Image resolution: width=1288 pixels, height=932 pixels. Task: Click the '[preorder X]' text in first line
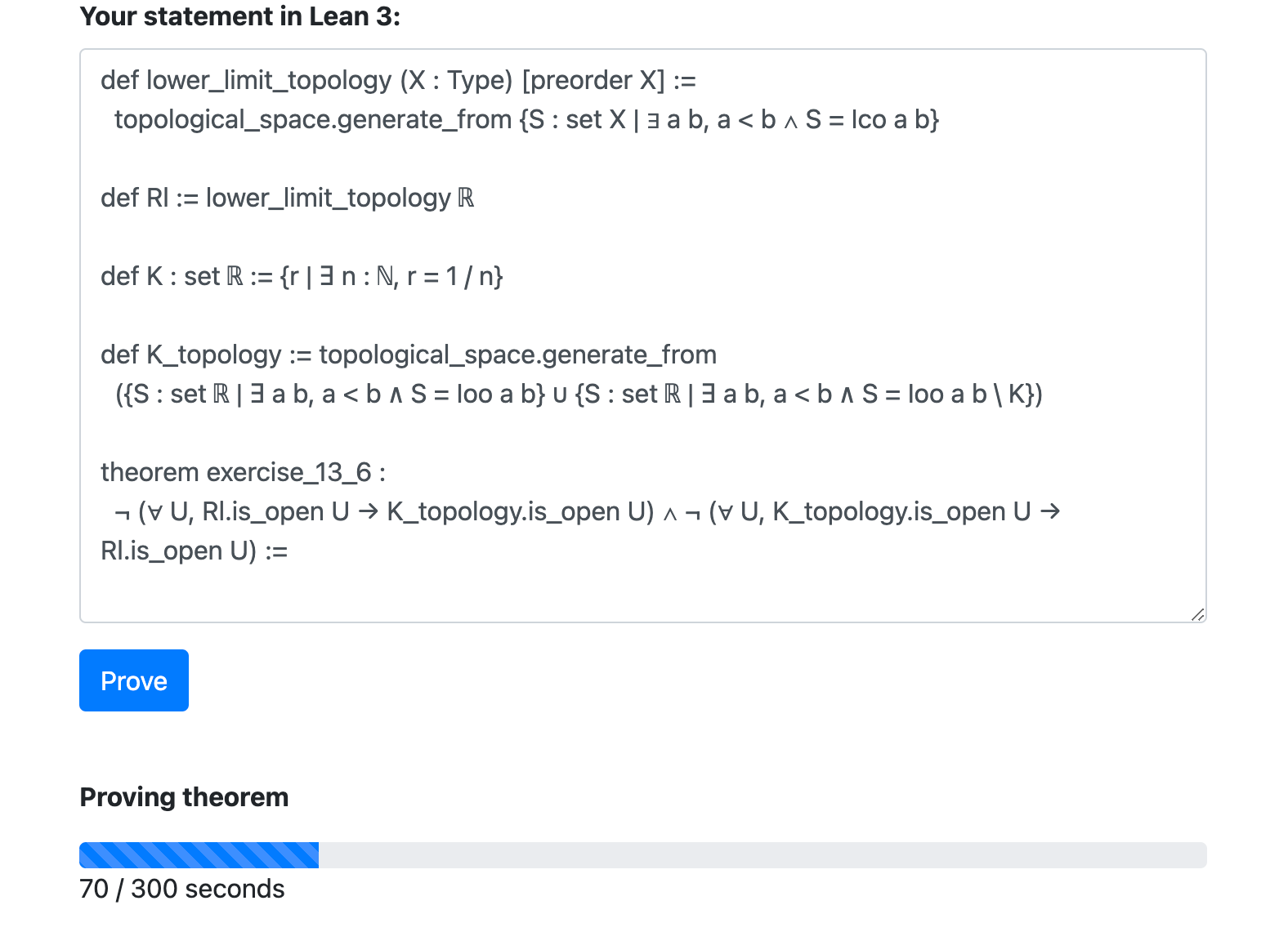coord(593,80)
